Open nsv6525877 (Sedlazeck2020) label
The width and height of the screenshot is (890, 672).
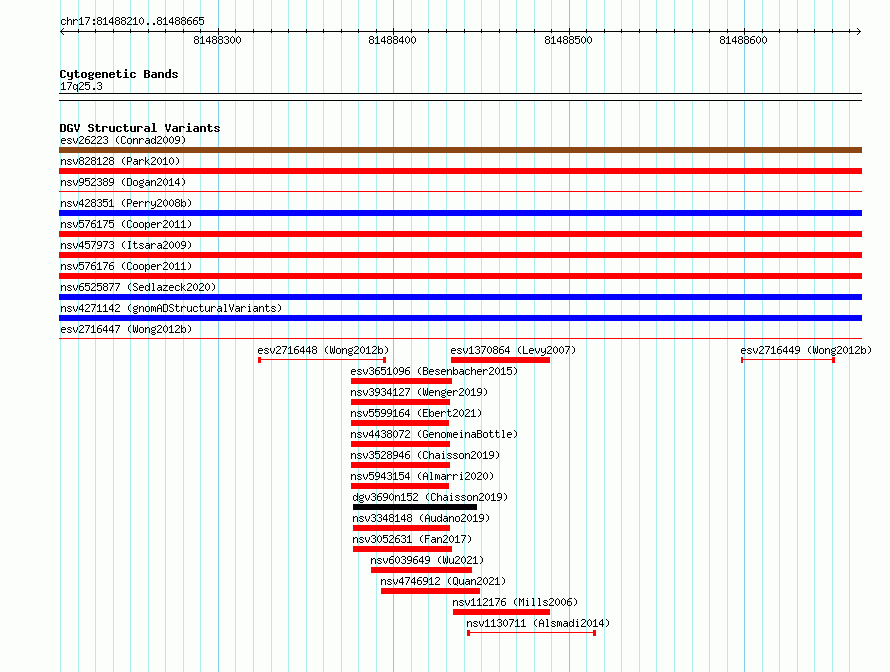click(x=138, y=287)
